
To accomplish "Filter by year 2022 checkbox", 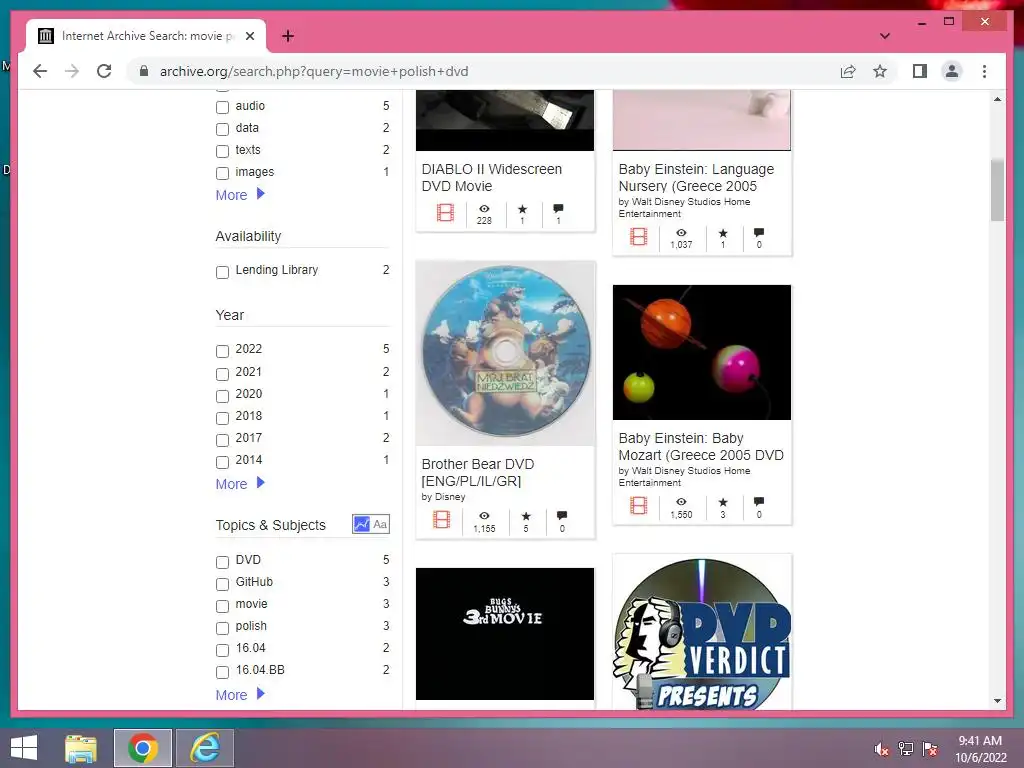I will click(223, 351).
